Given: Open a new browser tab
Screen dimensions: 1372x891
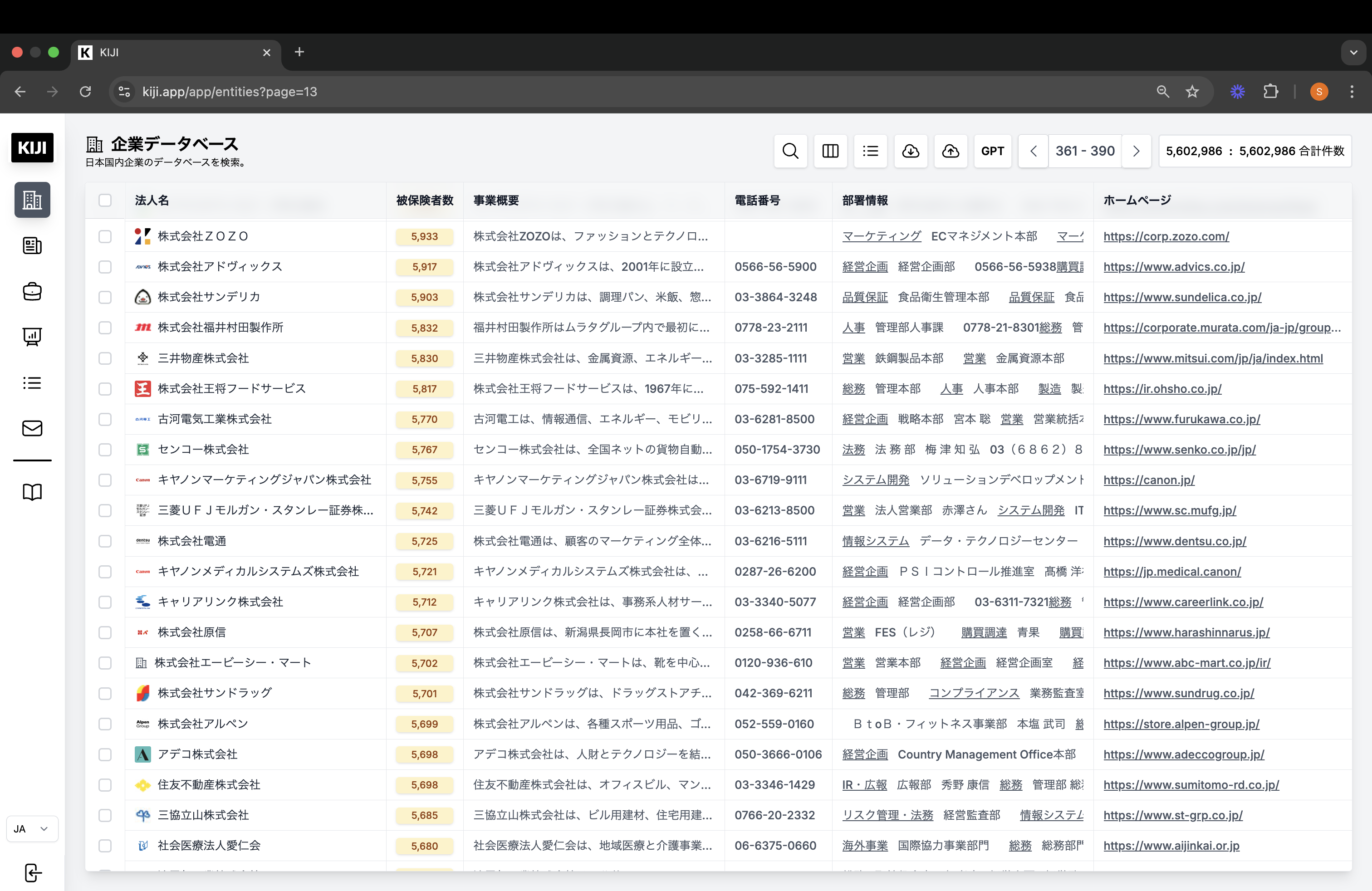Looking at the screenshot, I should click(x=299, y=52).
